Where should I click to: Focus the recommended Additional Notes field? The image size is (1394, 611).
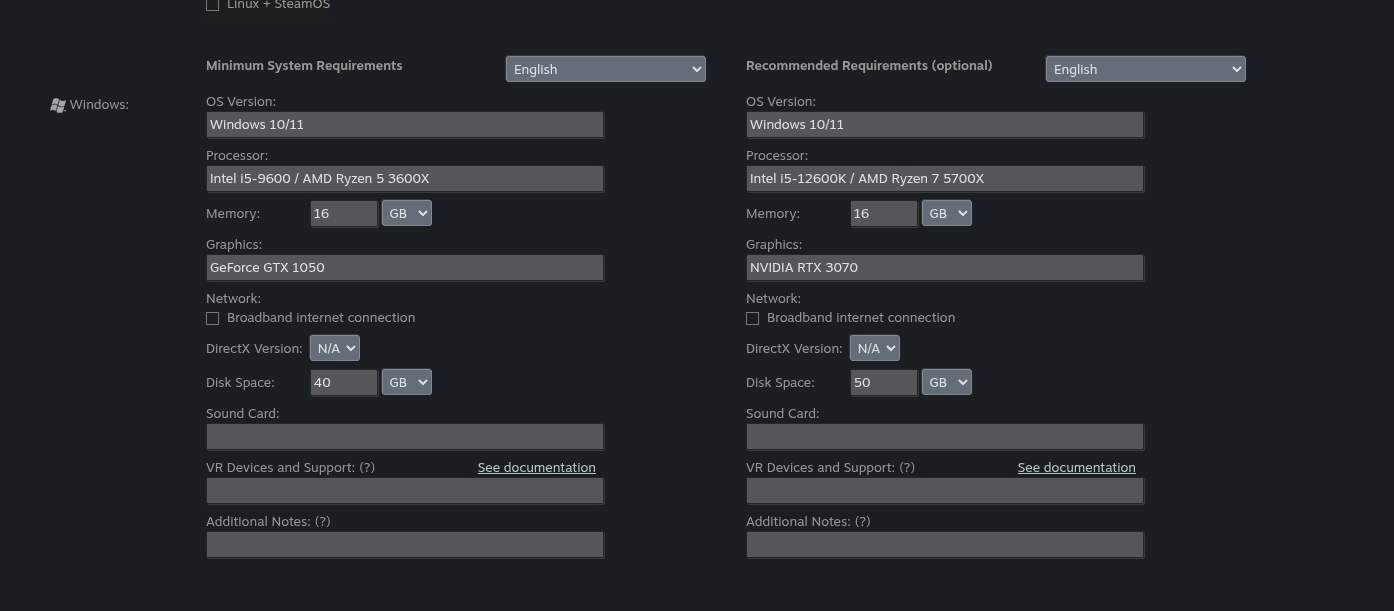click(945, 545)
